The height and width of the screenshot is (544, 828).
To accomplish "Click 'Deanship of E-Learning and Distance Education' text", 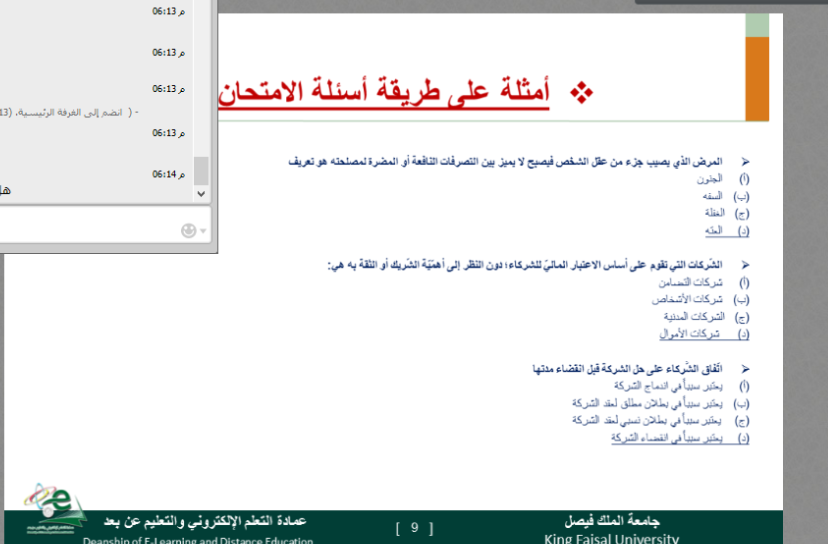I will (198, 540).
